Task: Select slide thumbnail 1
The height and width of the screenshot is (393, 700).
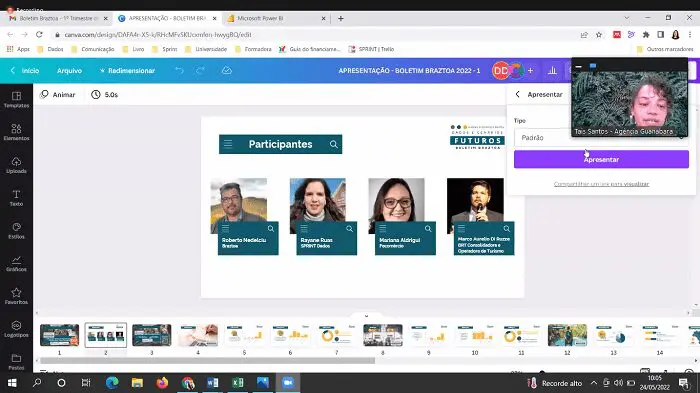Action: click(x=59, y=335)
